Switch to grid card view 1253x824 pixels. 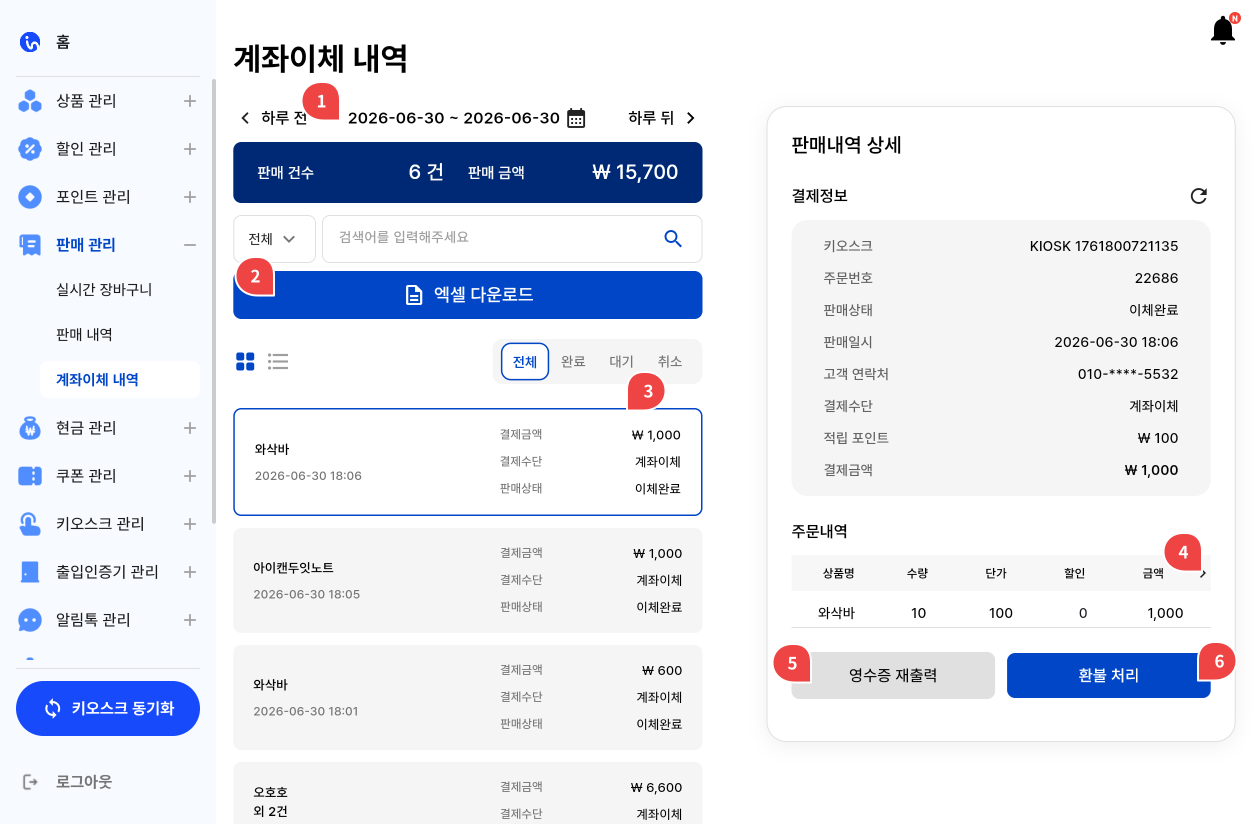tap(246, 361)
